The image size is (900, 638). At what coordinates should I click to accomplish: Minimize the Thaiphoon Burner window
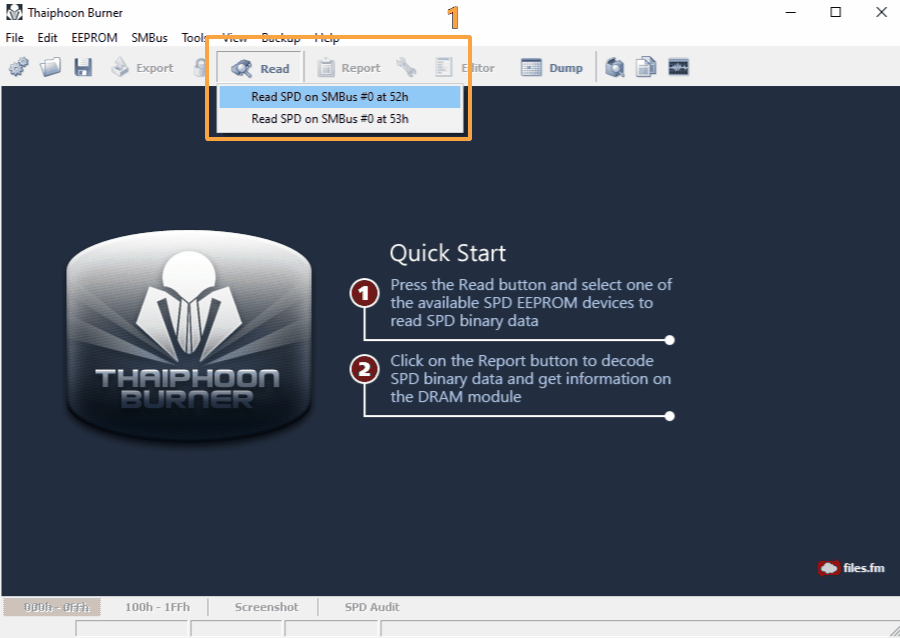coord(790,12)
